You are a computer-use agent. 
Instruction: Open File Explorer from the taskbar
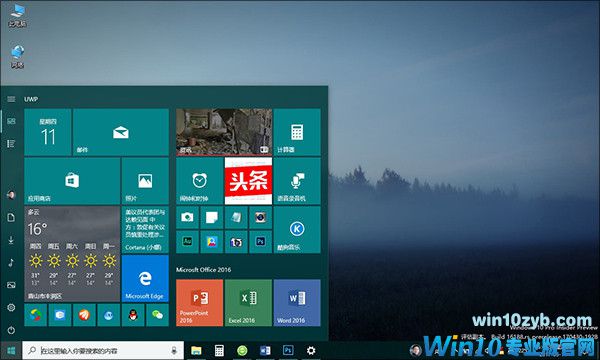pos(196,350)
